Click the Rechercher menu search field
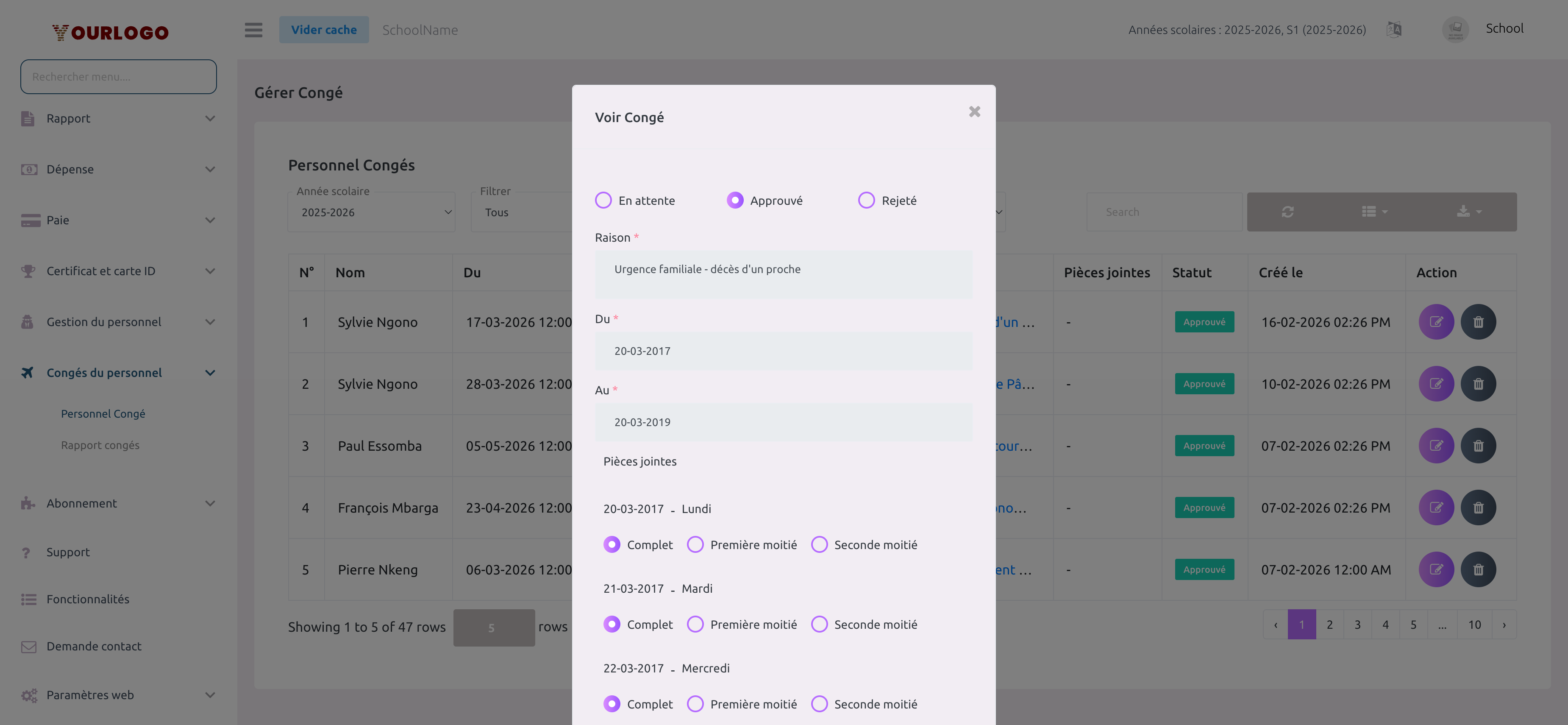Viewport: 1568px width, 725px height. tap(118, 77)
